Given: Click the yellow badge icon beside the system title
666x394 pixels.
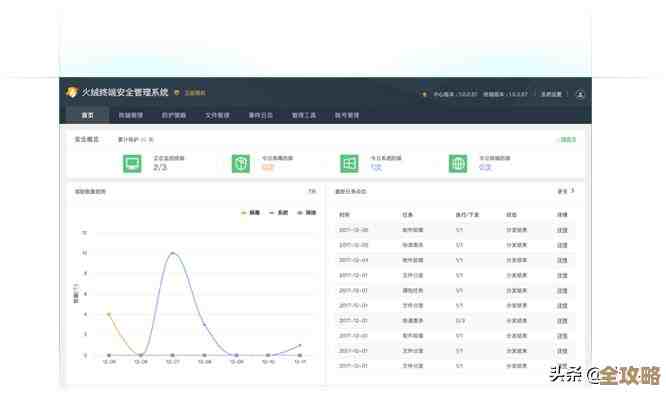Looking at the screenshot, I should 177,93.
